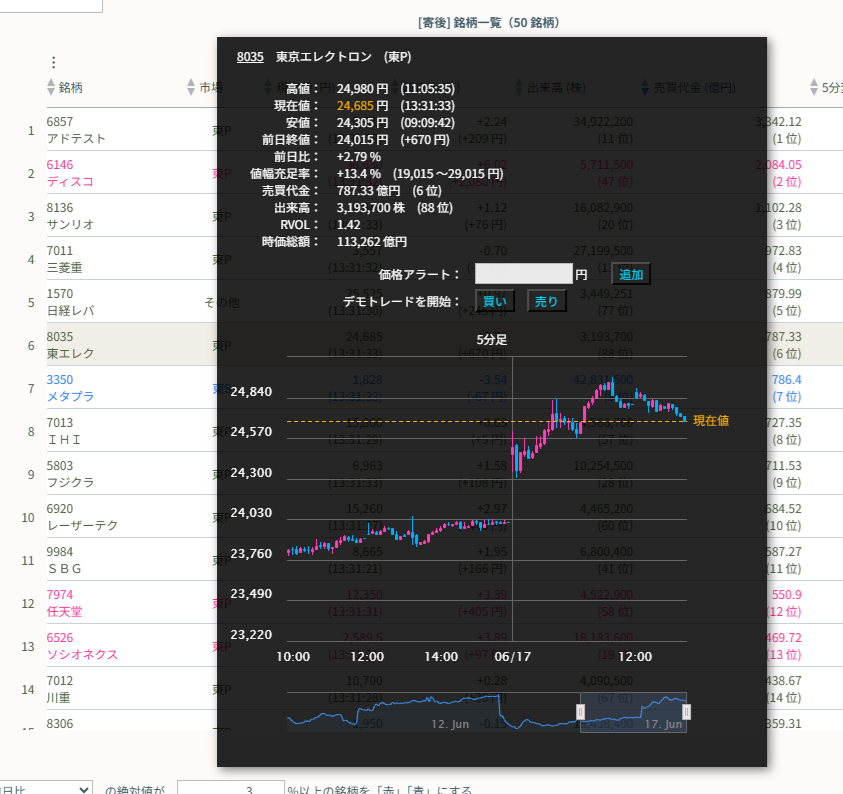Select the 6146 ディスコ stock entry

[x=70, y=173]
